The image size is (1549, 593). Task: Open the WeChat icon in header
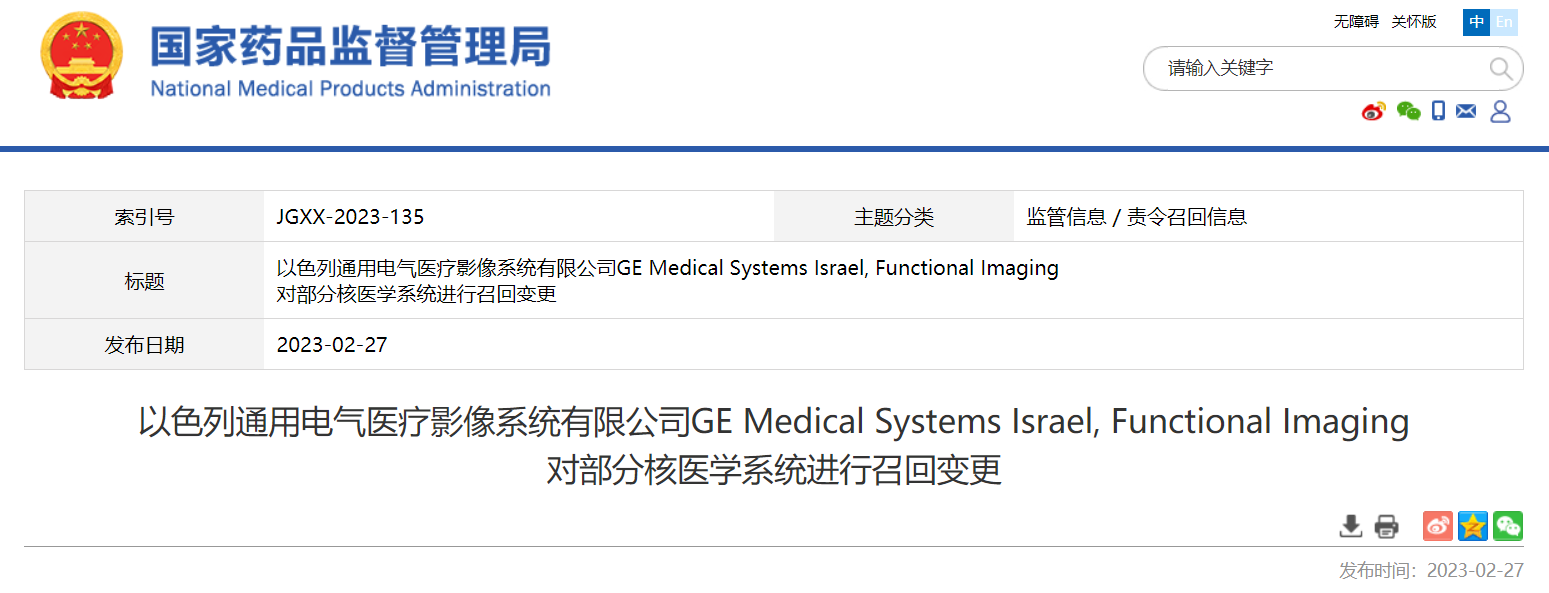pyautogui.click(x=1408, y=111)
